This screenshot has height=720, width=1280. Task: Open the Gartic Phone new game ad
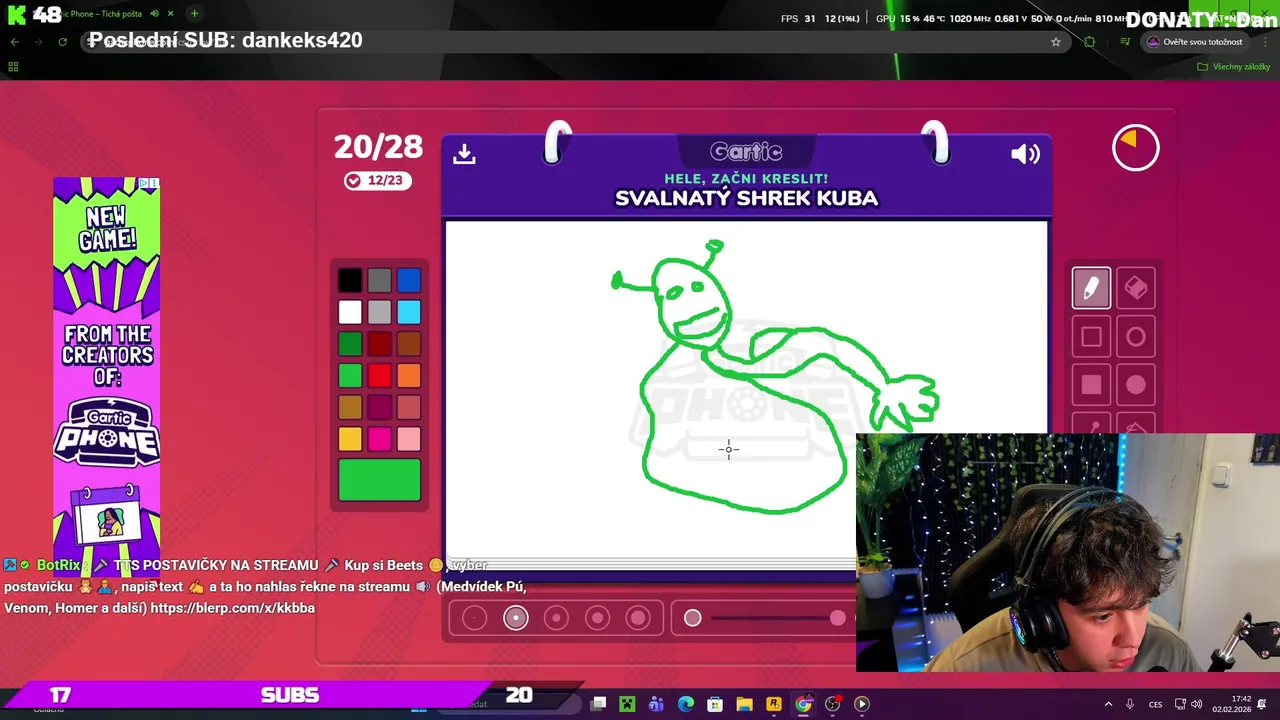(106, 377)
